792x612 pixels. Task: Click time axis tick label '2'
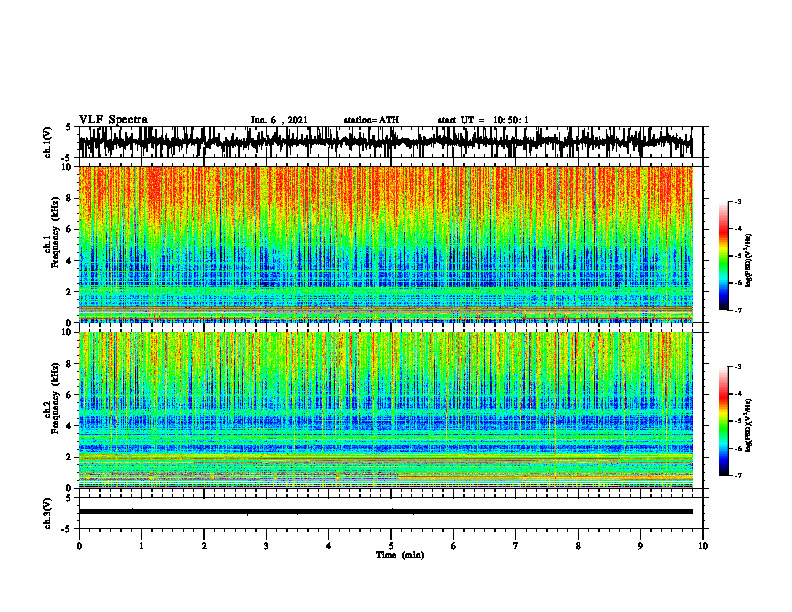click(x=204, y=546)
